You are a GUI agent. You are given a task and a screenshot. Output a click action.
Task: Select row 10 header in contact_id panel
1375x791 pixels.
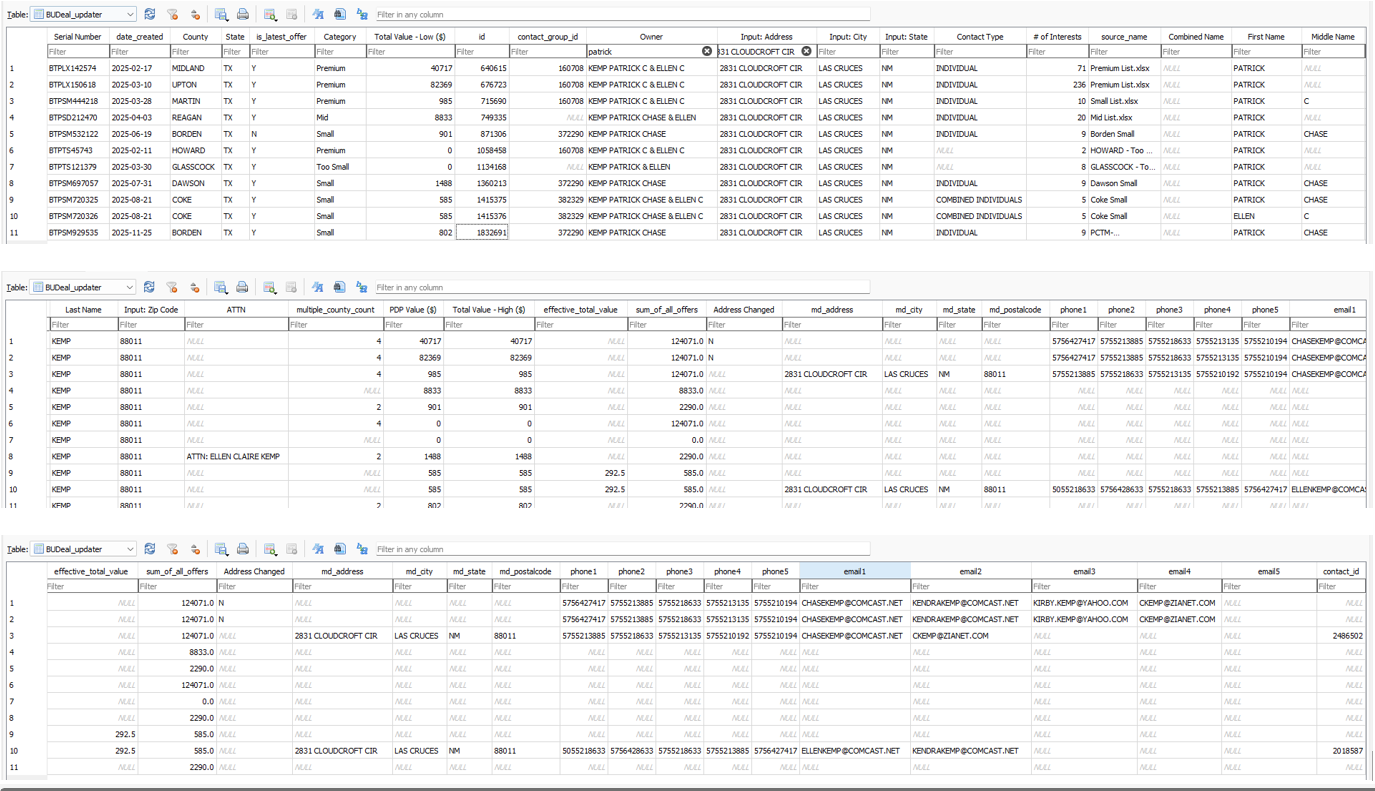point(27,750)
